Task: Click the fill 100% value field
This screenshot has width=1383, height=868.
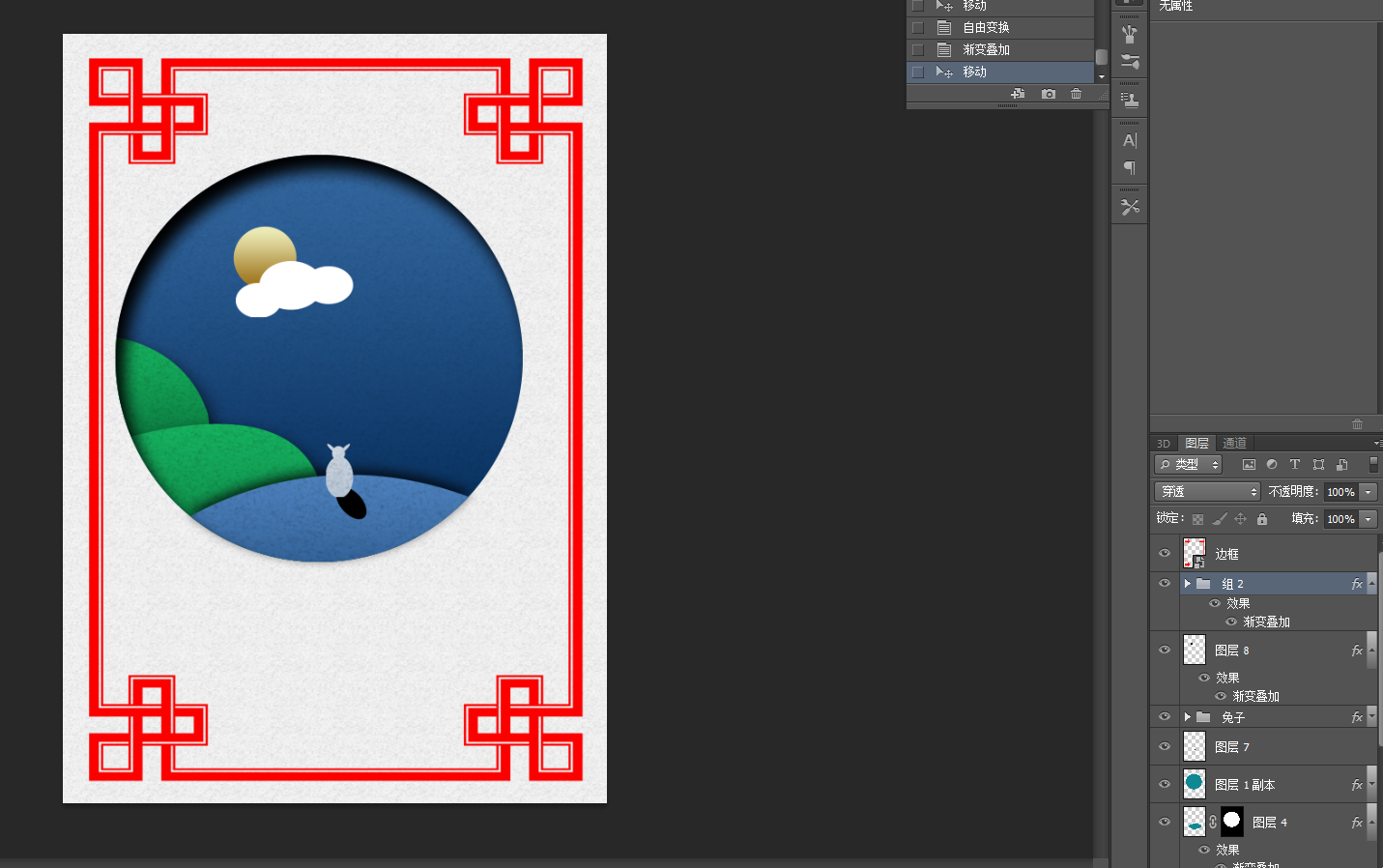Action: (x=1340, y=519)
